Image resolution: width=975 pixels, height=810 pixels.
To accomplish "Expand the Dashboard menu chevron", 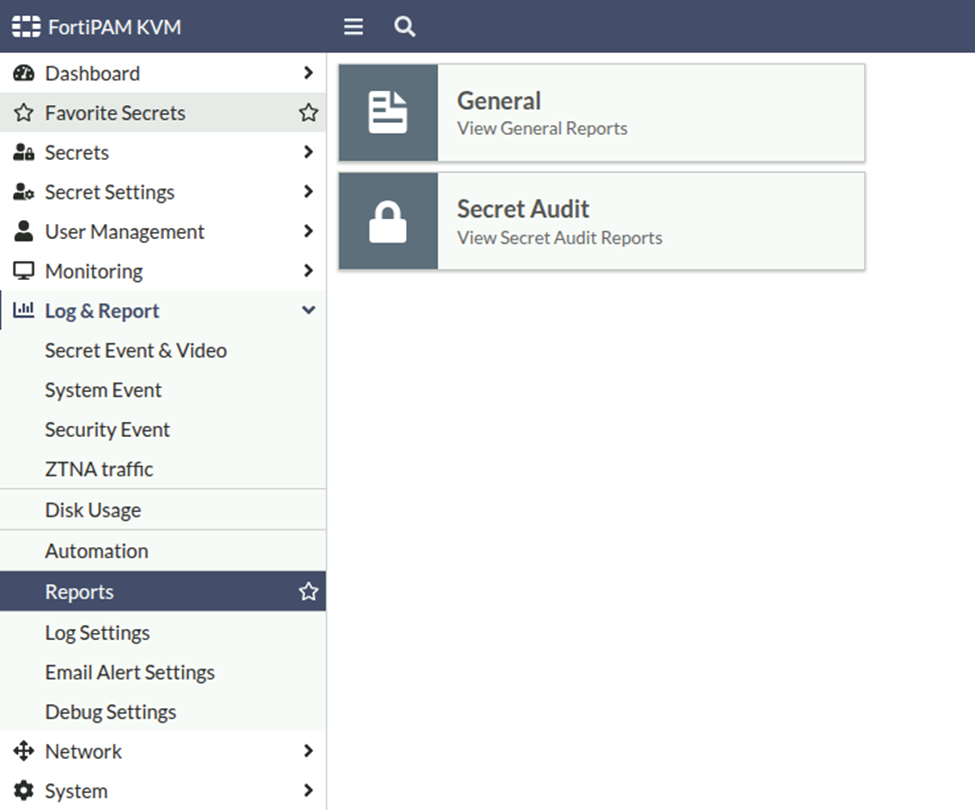I will tap(308, 73).
